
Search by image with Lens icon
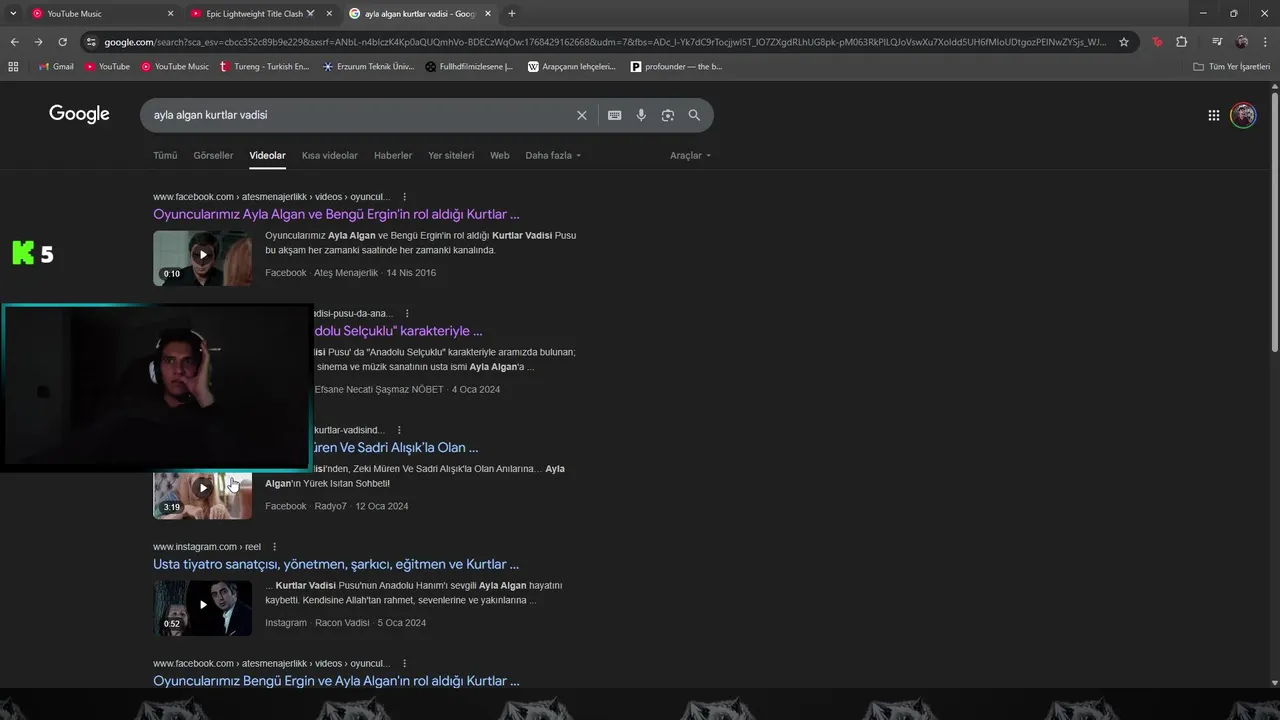[668, 115]
